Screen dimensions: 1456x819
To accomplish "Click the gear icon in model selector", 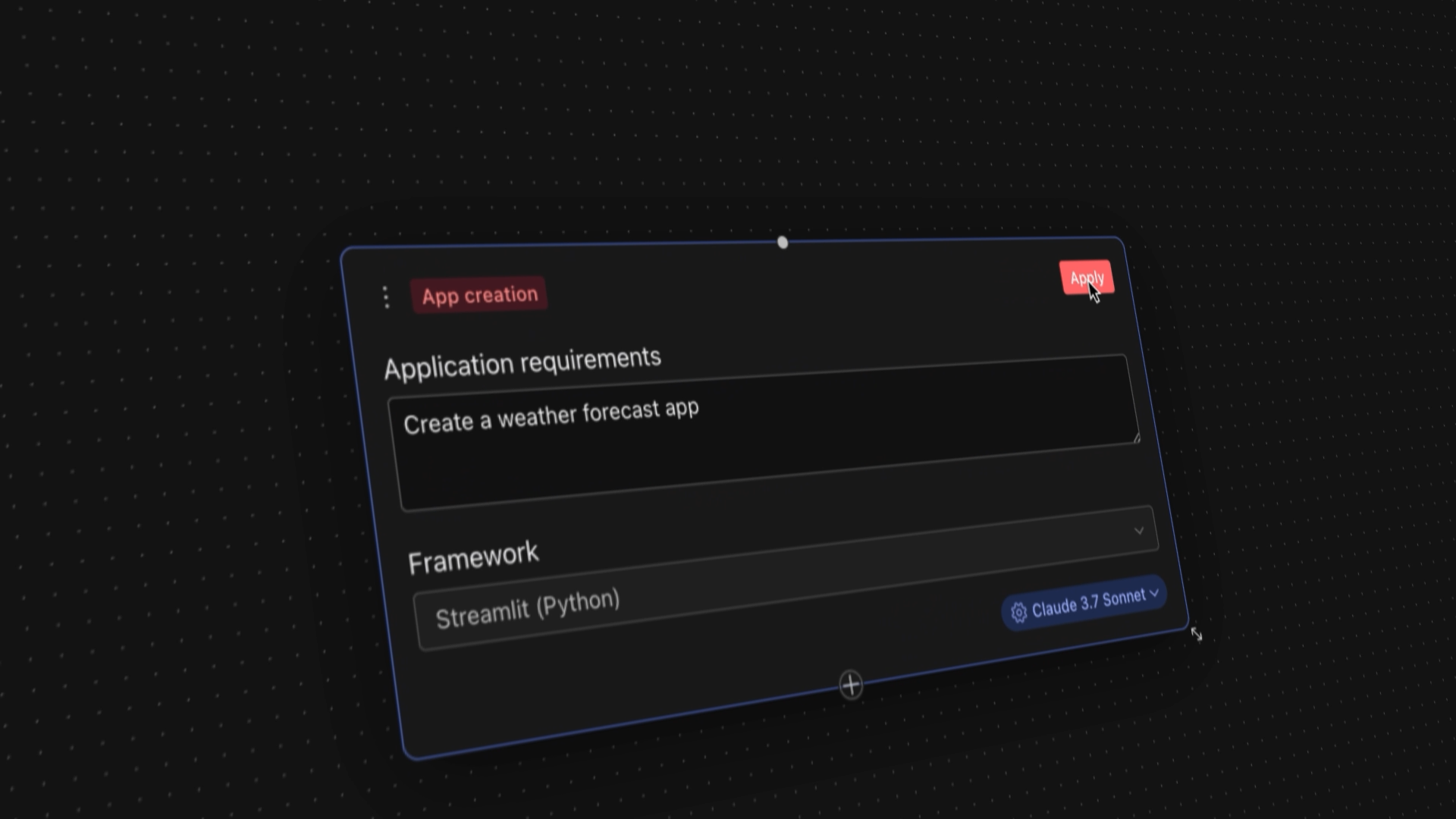I will click(x=1018, y=612).
